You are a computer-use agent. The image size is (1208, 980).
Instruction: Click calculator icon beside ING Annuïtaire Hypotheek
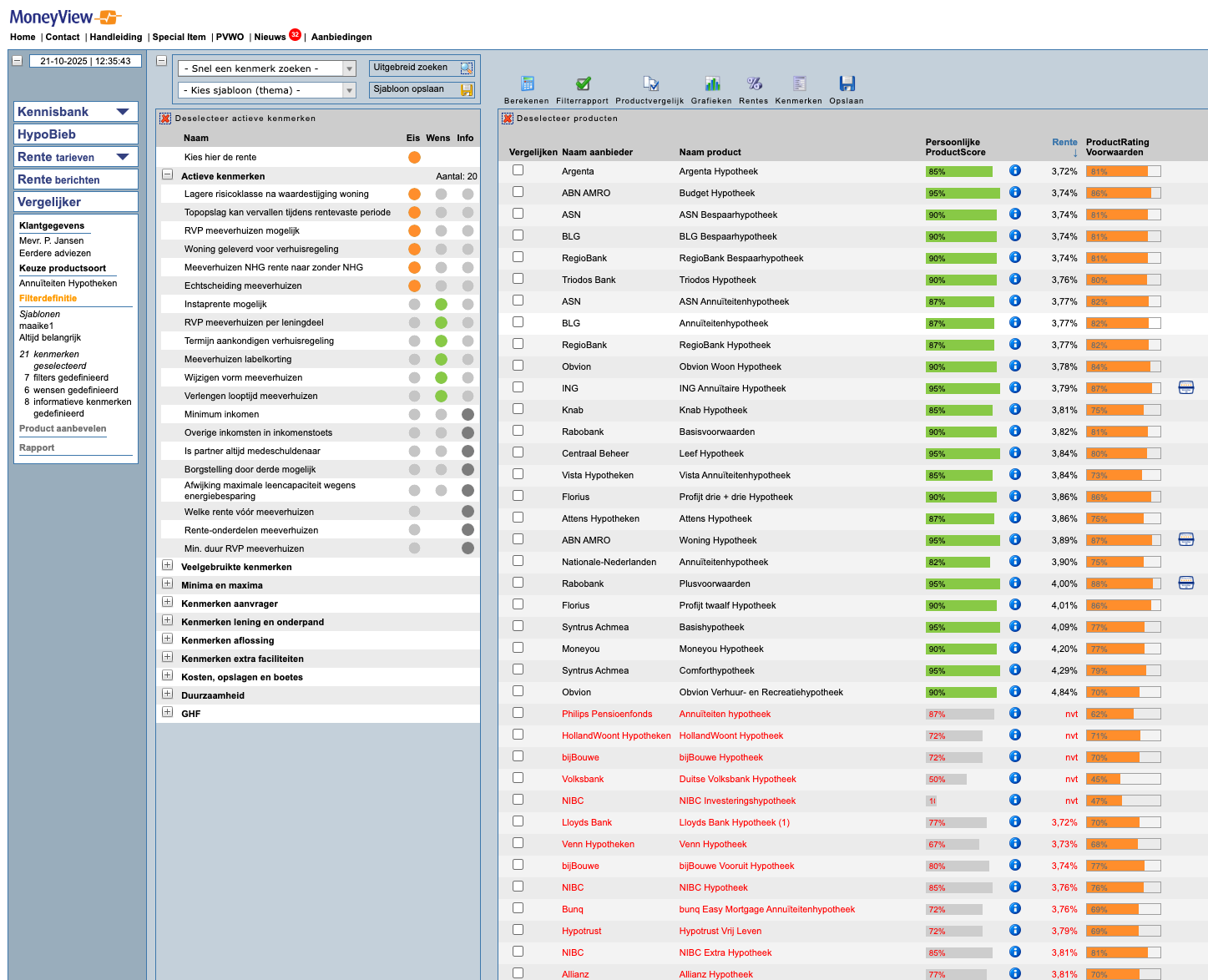point(1186,387)
